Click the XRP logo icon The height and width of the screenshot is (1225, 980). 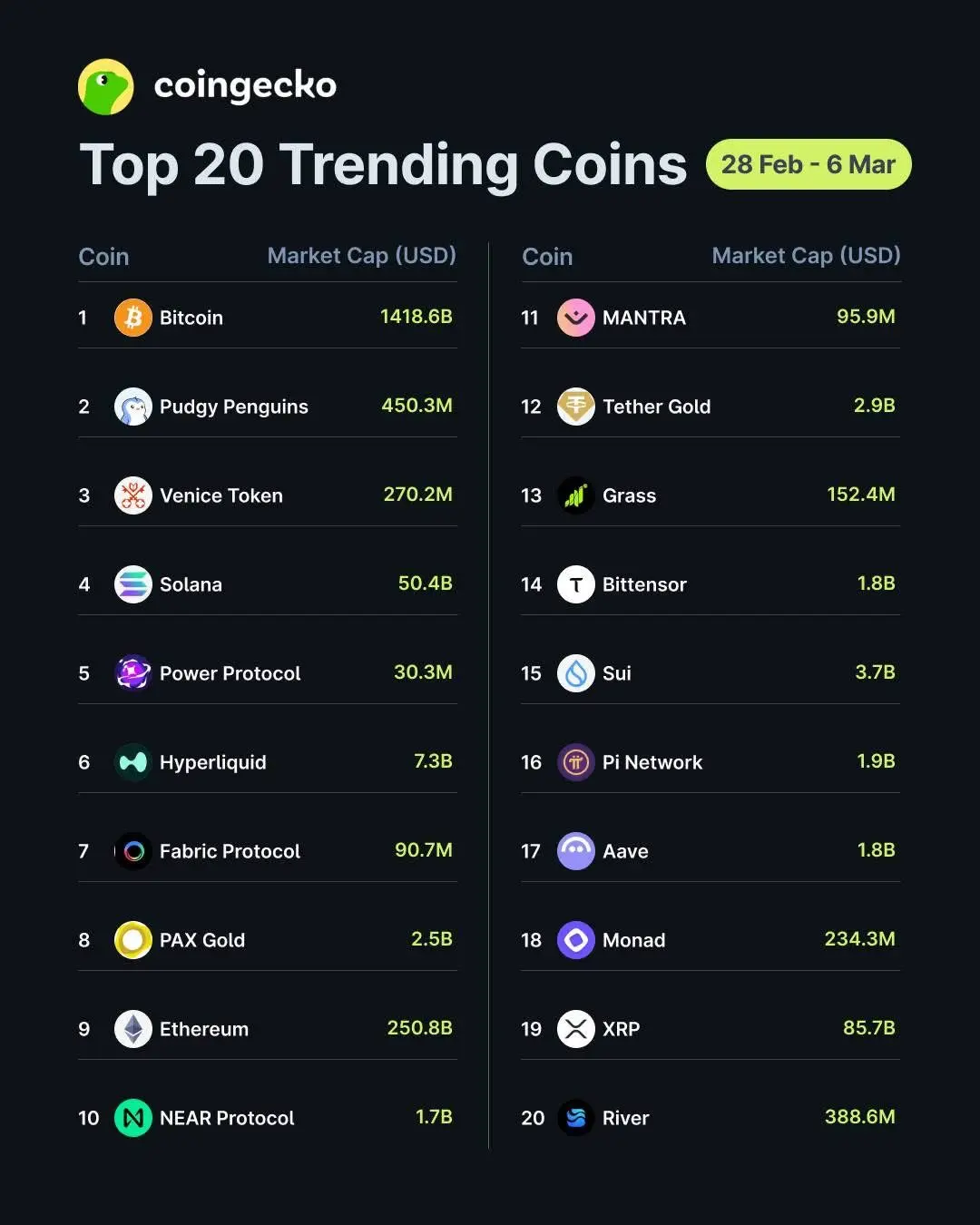tap(576, 1029)
